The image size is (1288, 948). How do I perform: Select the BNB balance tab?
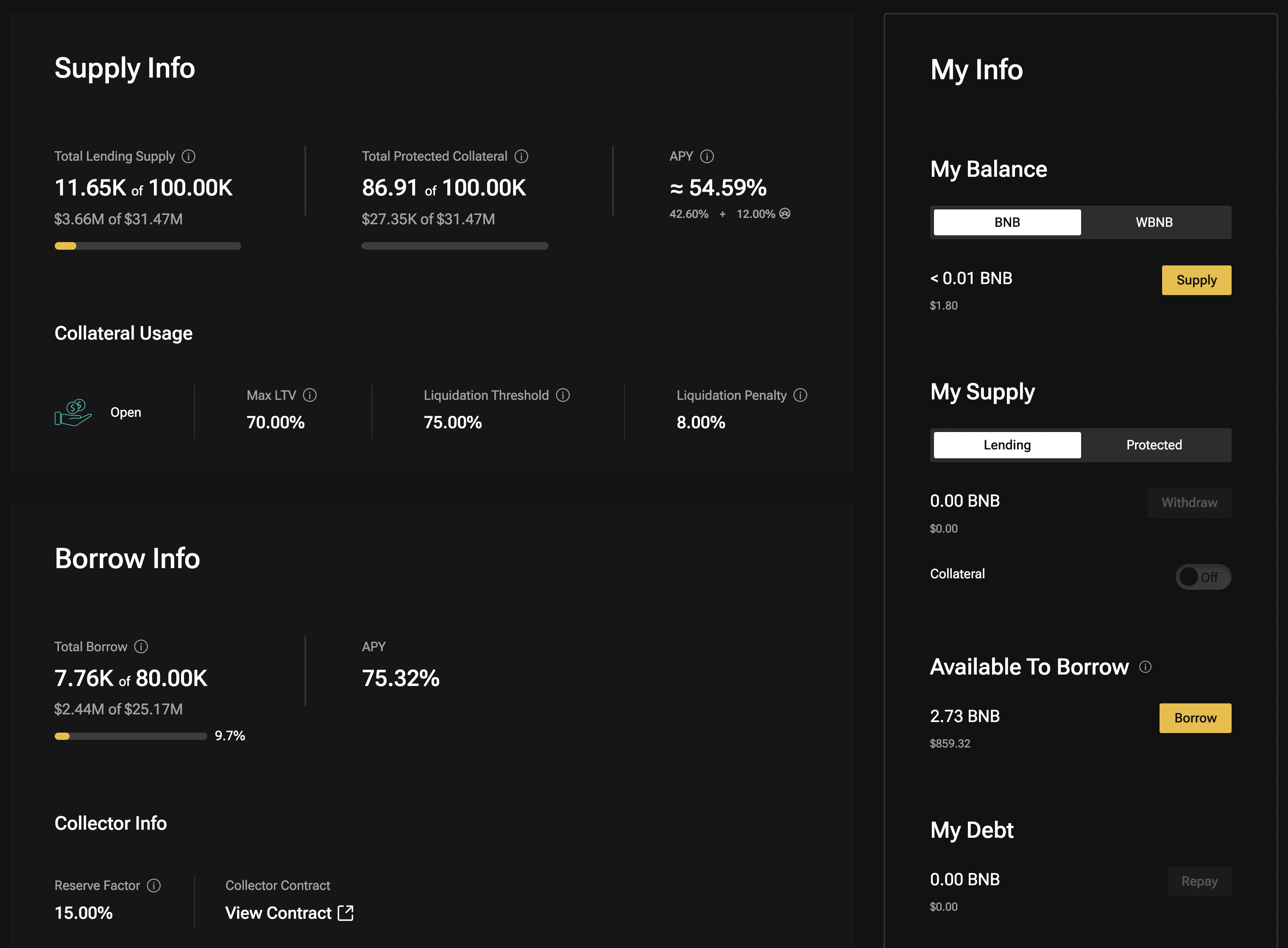coord(1007,222)
